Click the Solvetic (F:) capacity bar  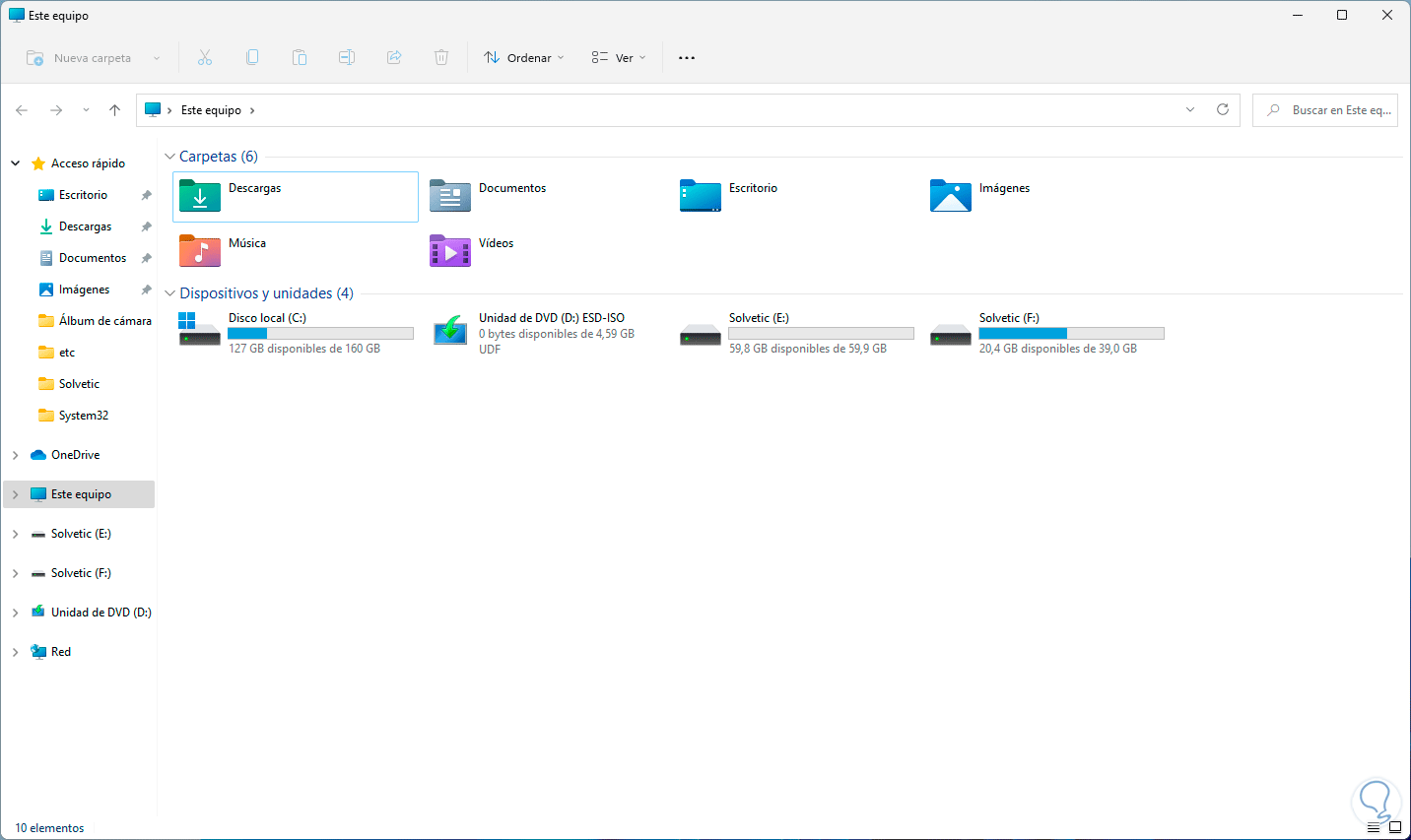tap(1071, 334)
